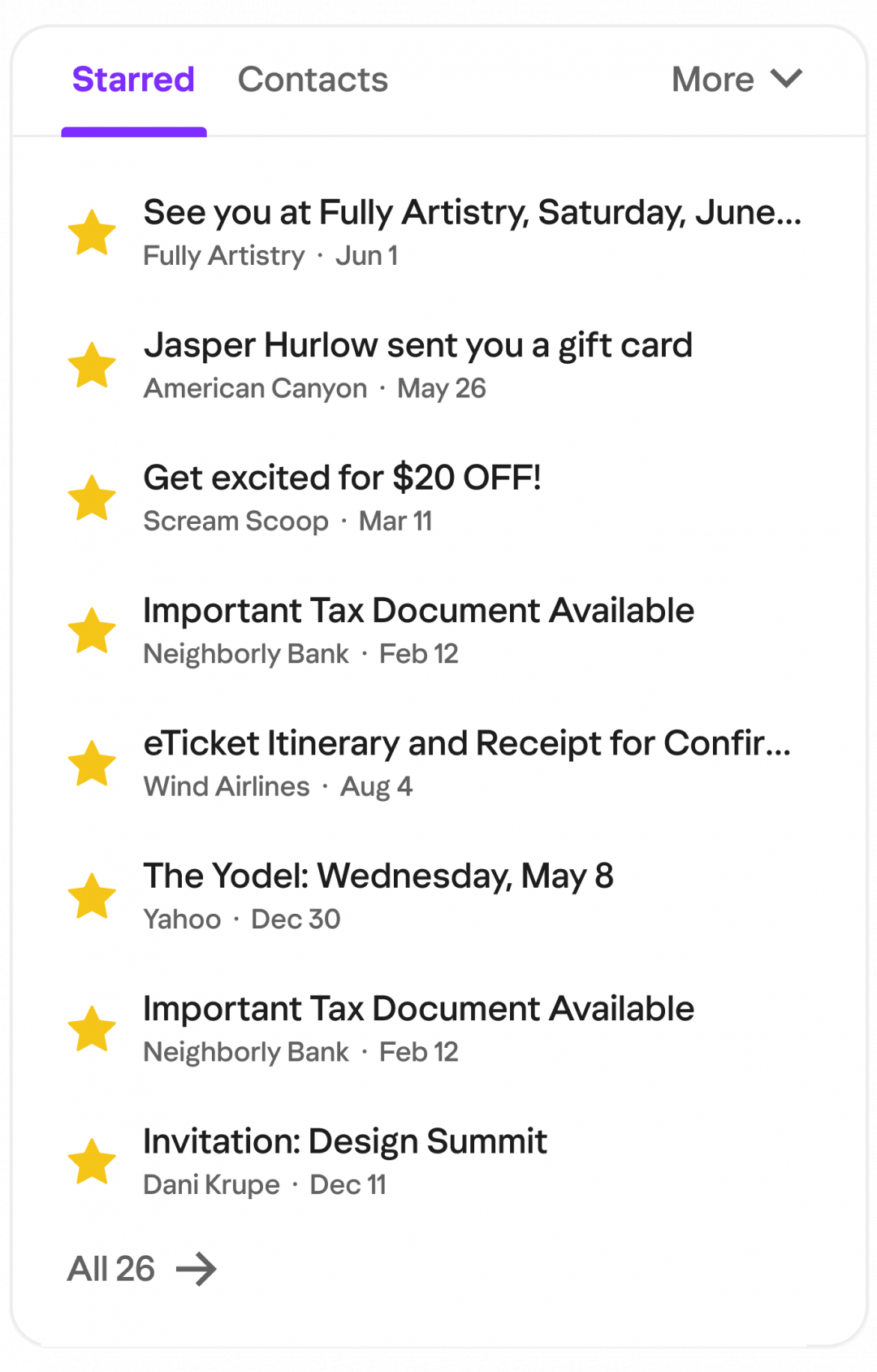Viewport: 877px width, 1372px height.
Task: Unstar The Yodel email from Yahoo
Action: click(x=92, y=896)
